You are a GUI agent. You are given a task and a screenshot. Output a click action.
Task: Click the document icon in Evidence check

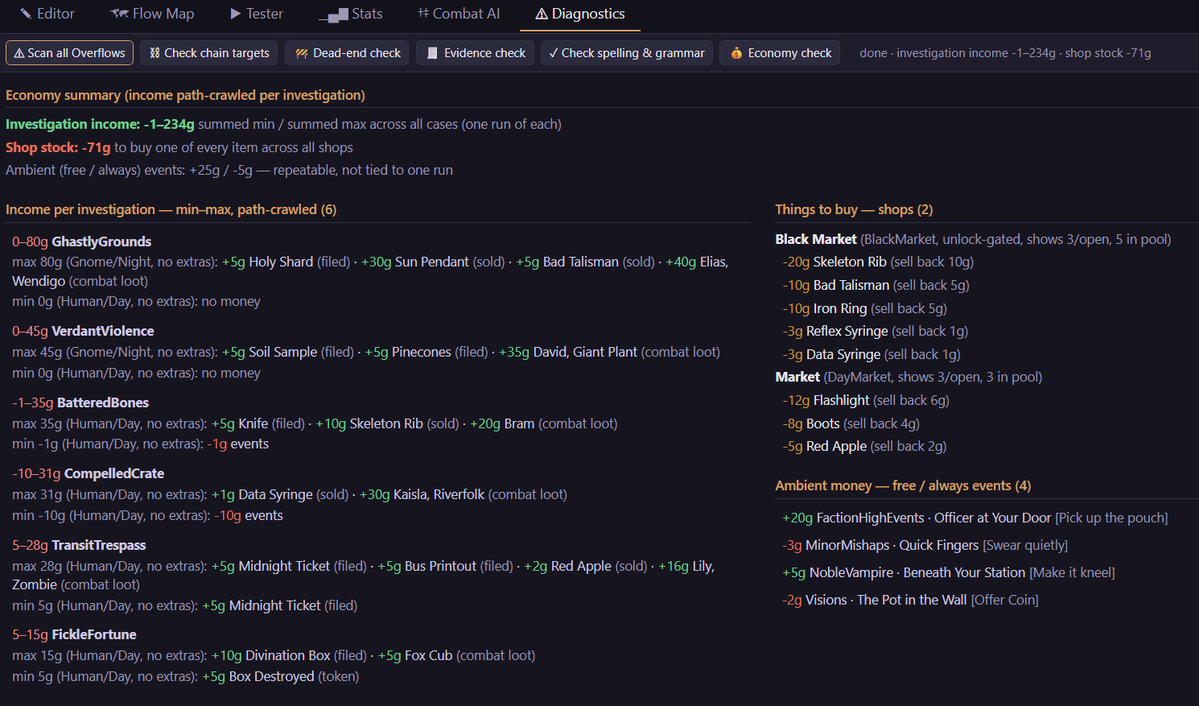pos(432,53)
